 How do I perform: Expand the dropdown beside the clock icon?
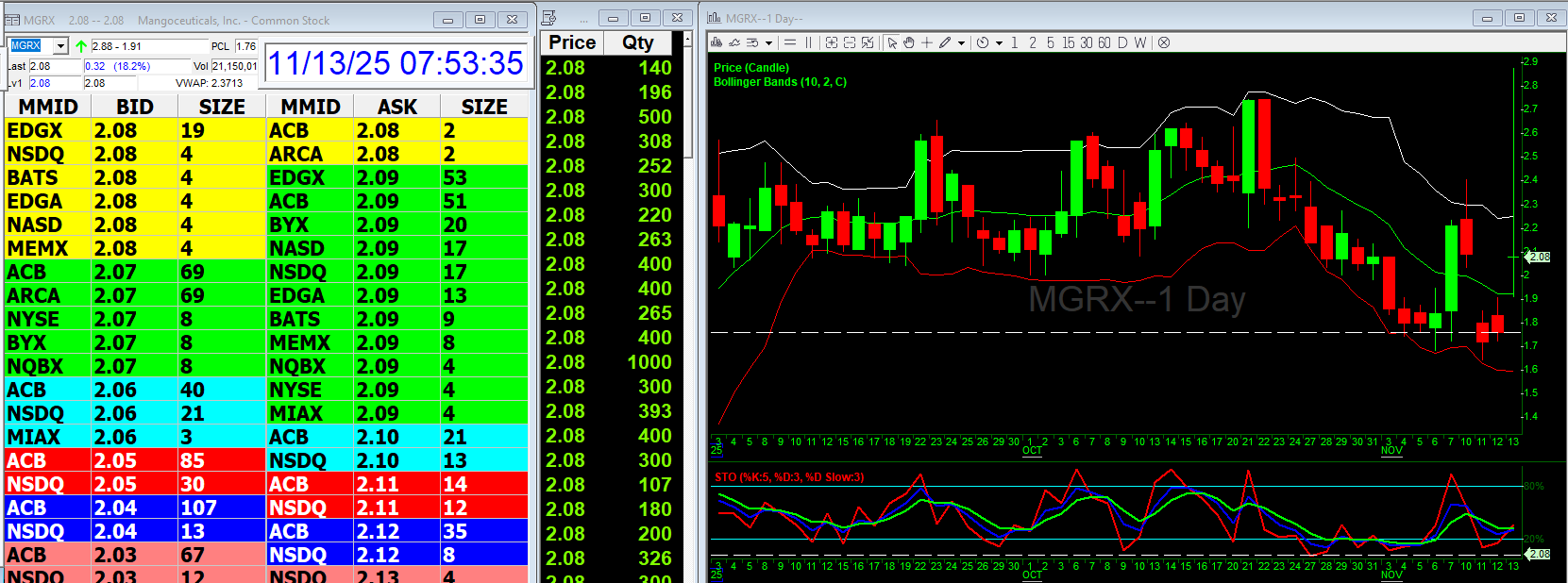click(999, 42)
